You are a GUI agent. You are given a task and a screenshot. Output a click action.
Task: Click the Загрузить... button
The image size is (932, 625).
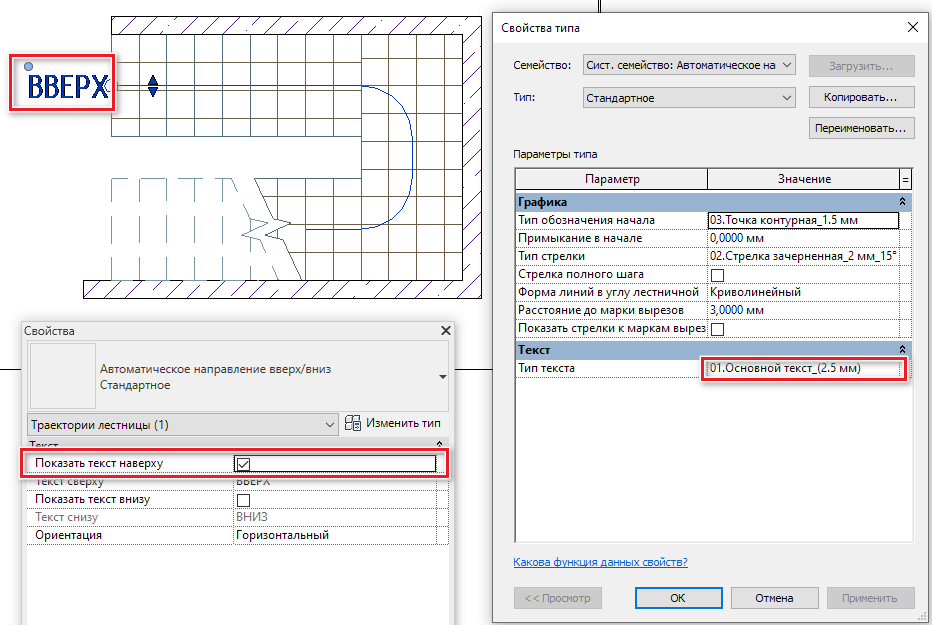(x=861, y=66)
